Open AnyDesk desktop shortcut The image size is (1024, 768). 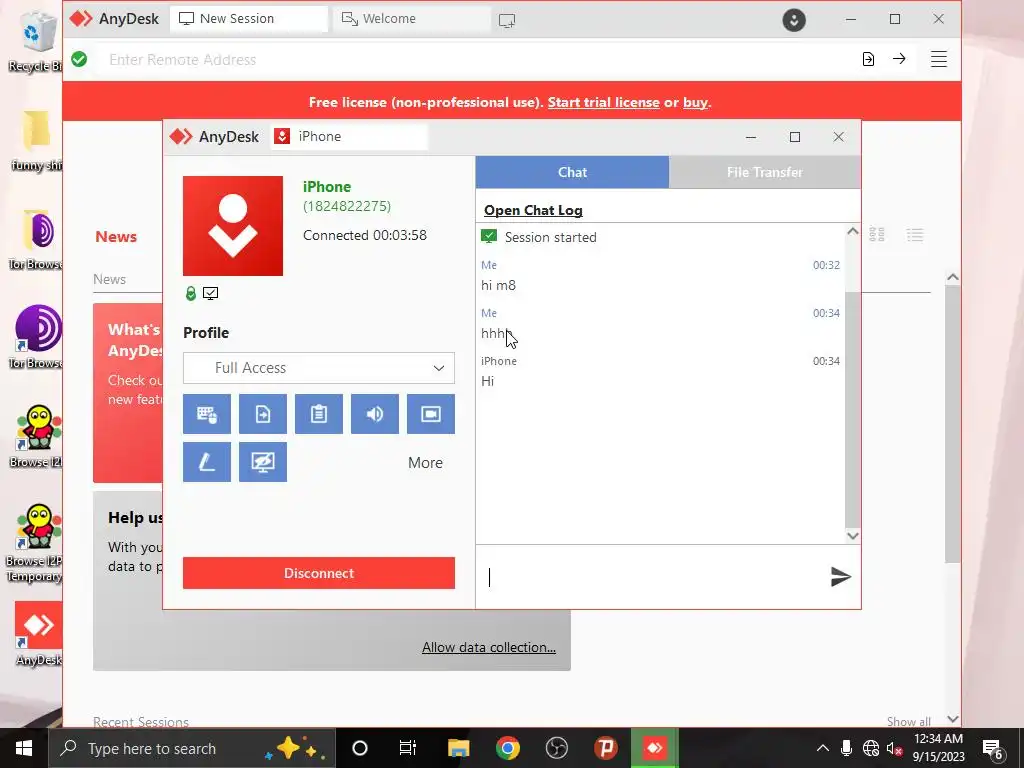[x=38, y=634]
